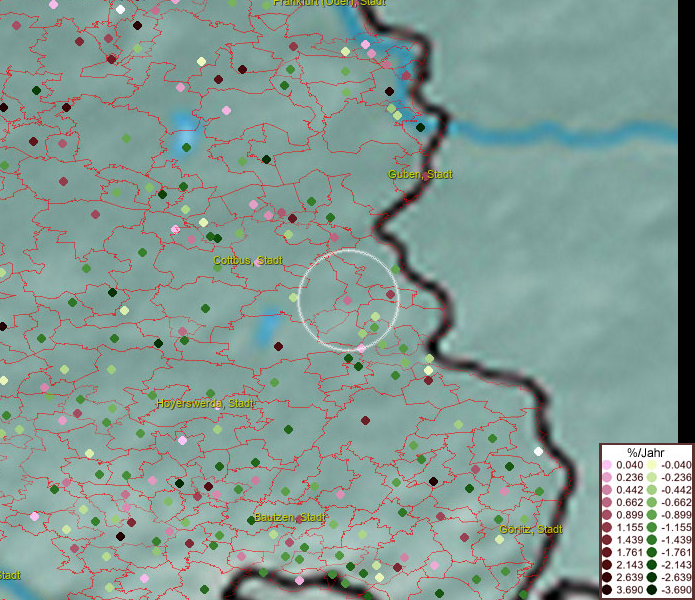
Task: Click the legend value -0.236
Action: pyautogui.click(x=676, y=477)
